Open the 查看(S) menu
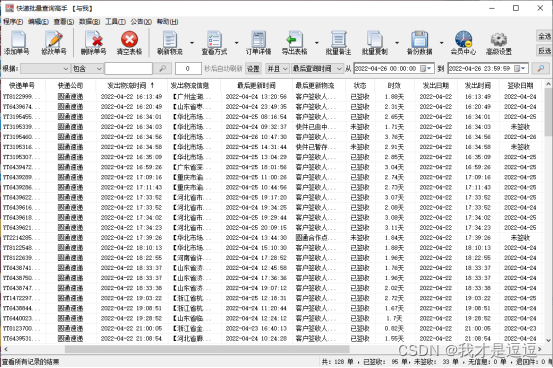This screenshot has height=368, width=553. point(64,22)
